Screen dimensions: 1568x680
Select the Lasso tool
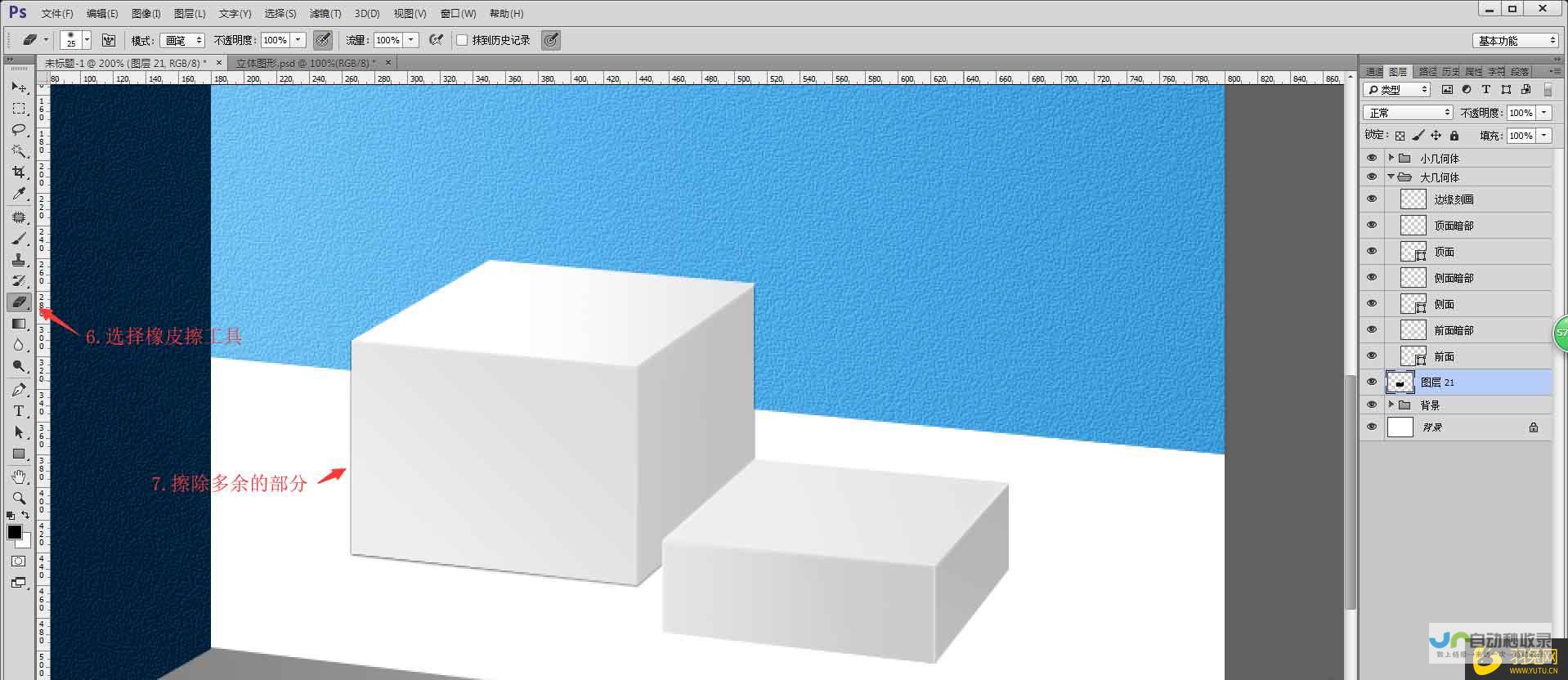click(19, 129)
